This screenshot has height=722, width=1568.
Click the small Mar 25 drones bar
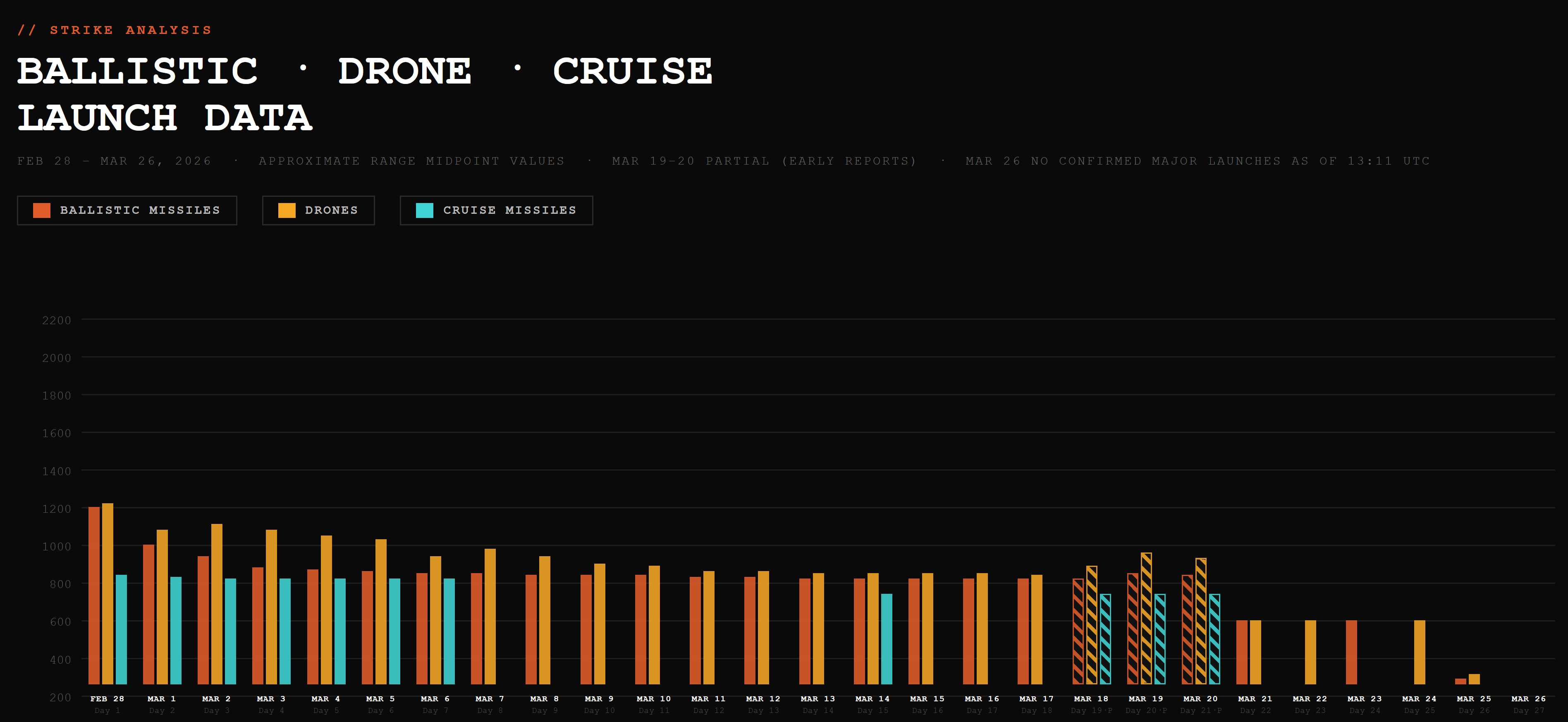(x=1474, y=679)
